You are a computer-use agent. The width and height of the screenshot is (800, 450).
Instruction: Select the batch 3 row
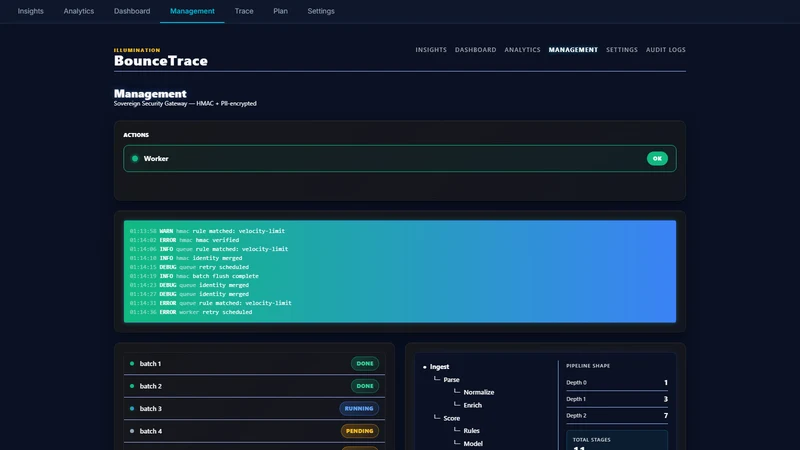point(254,409)
